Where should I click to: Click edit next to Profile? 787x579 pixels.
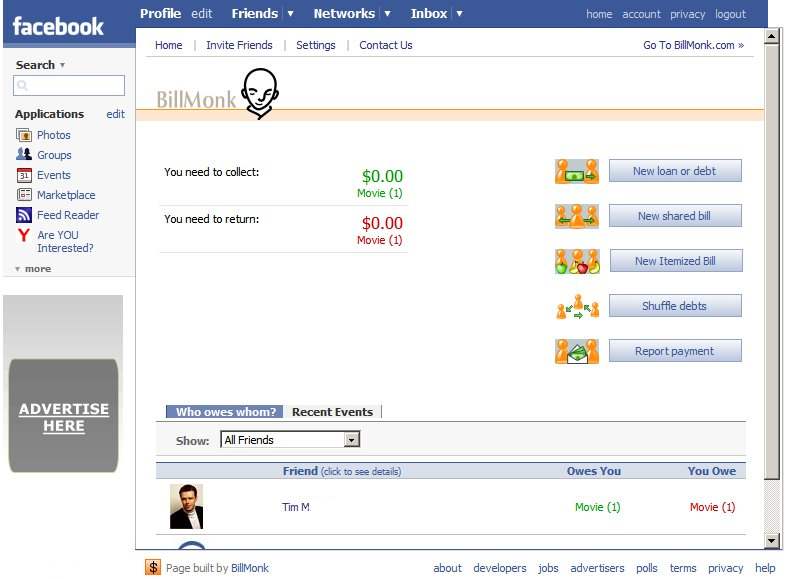(x=202, y=14)
